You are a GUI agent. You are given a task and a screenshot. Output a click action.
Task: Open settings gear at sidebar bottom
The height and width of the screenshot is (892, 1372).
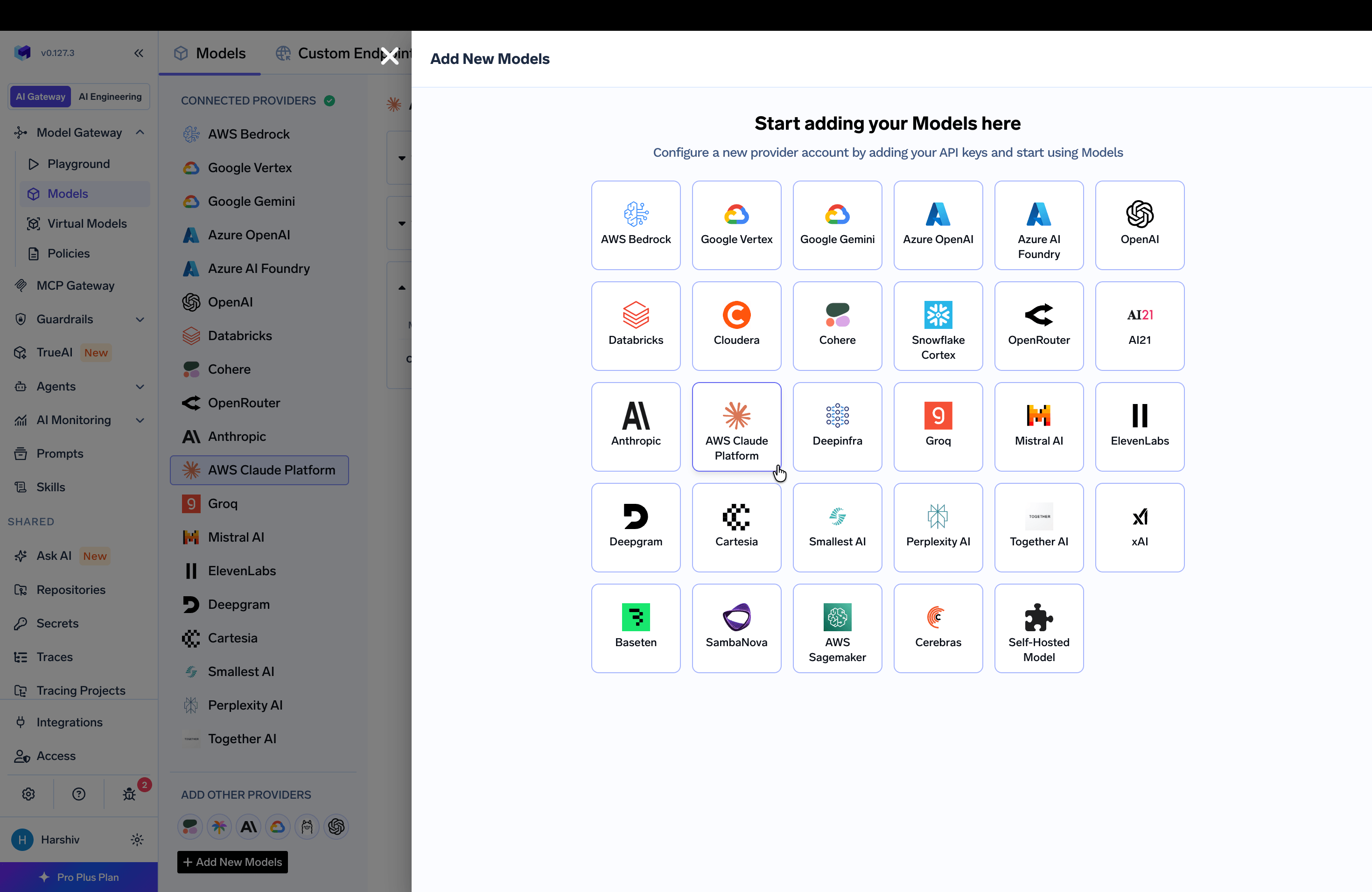coord(28,794)
